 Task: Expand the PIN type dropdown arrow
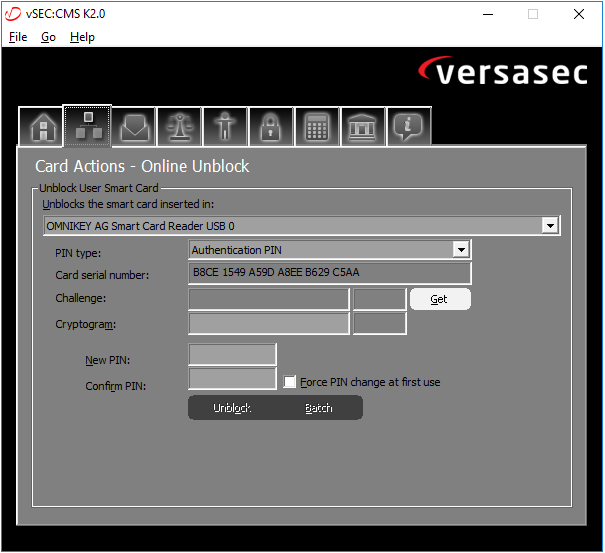point(461,250)
